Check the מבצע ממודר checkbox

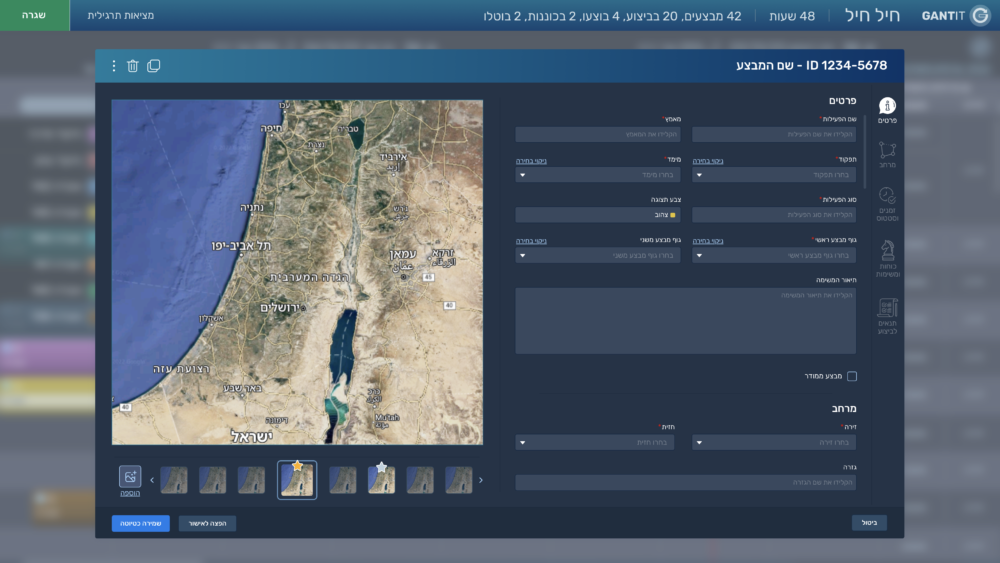852,376
